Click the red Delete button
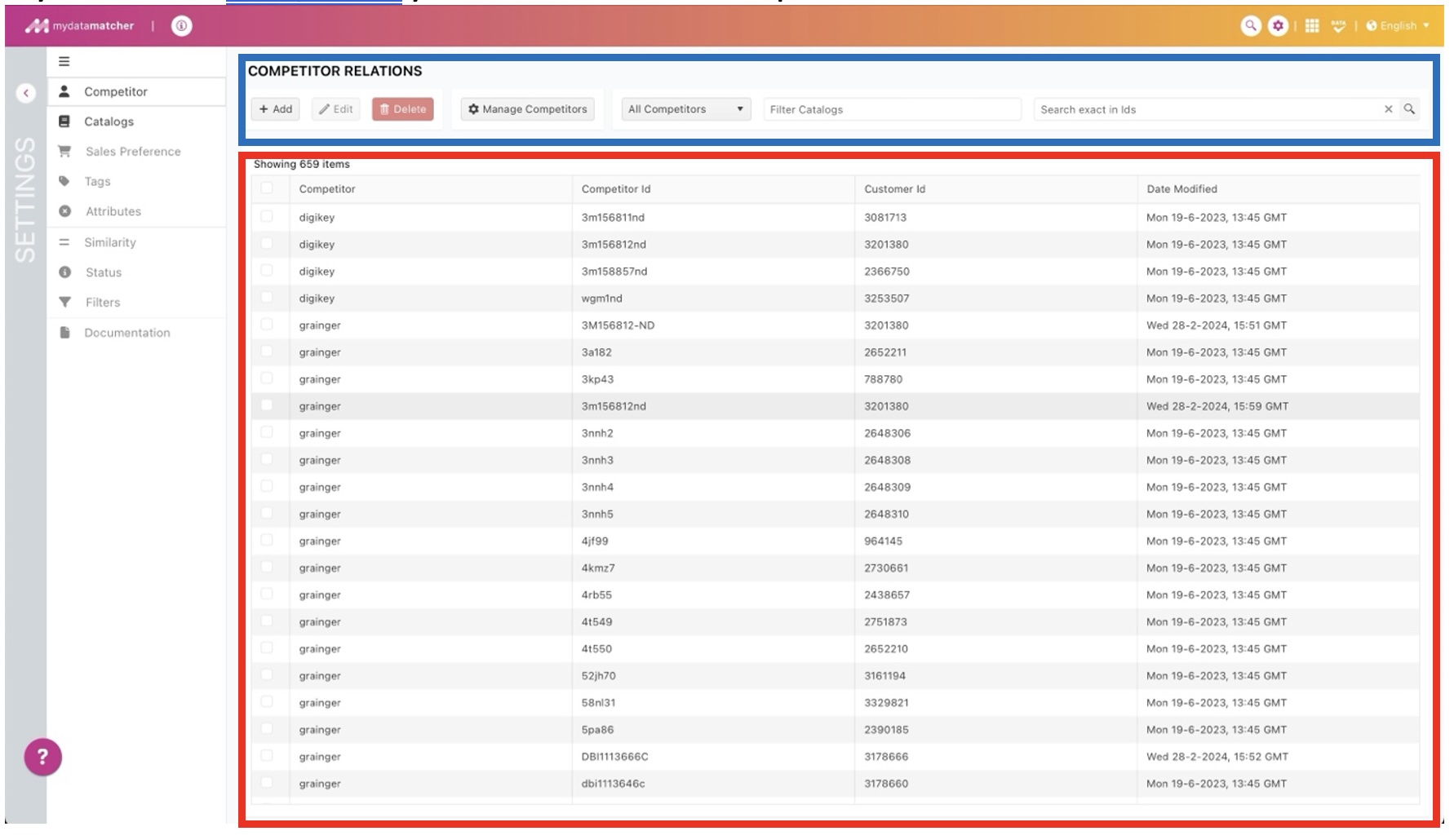The width and height of the screenshot is (1454, 840). click(403, 109)
